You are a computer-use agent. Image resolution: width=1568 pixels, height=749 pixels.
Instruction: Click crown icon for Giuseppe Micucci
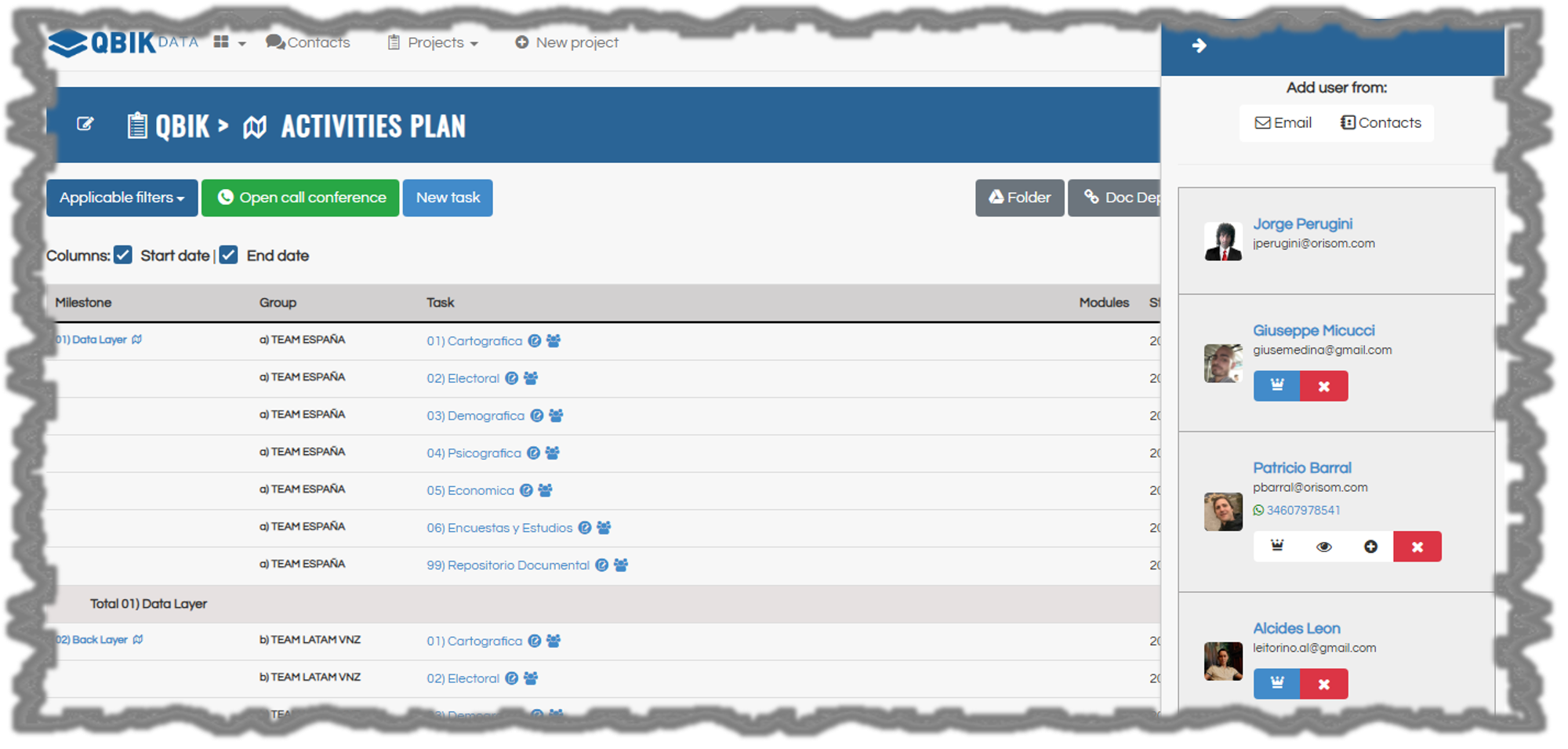1276,386
